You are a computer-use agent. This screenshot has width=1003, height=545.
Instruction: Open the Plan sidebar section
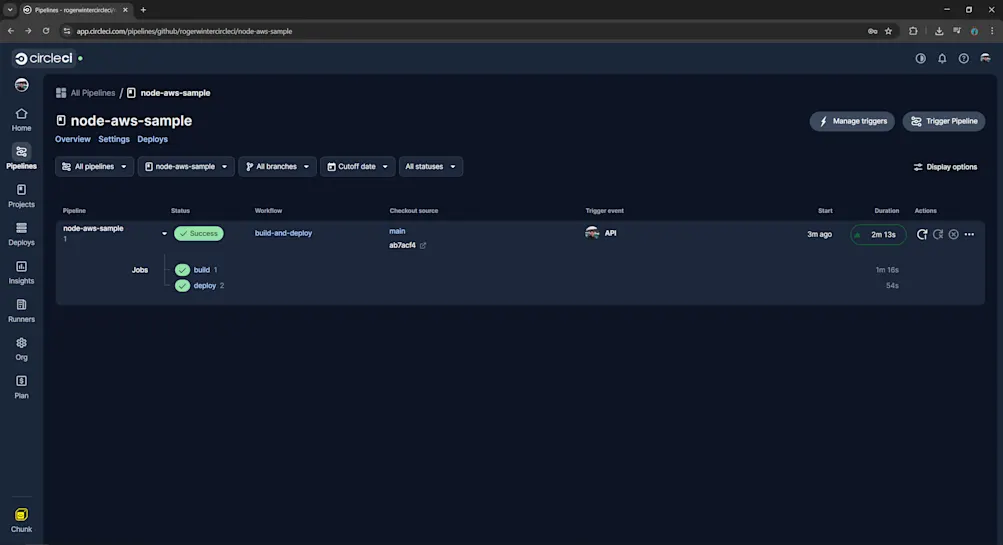(21, 387)
